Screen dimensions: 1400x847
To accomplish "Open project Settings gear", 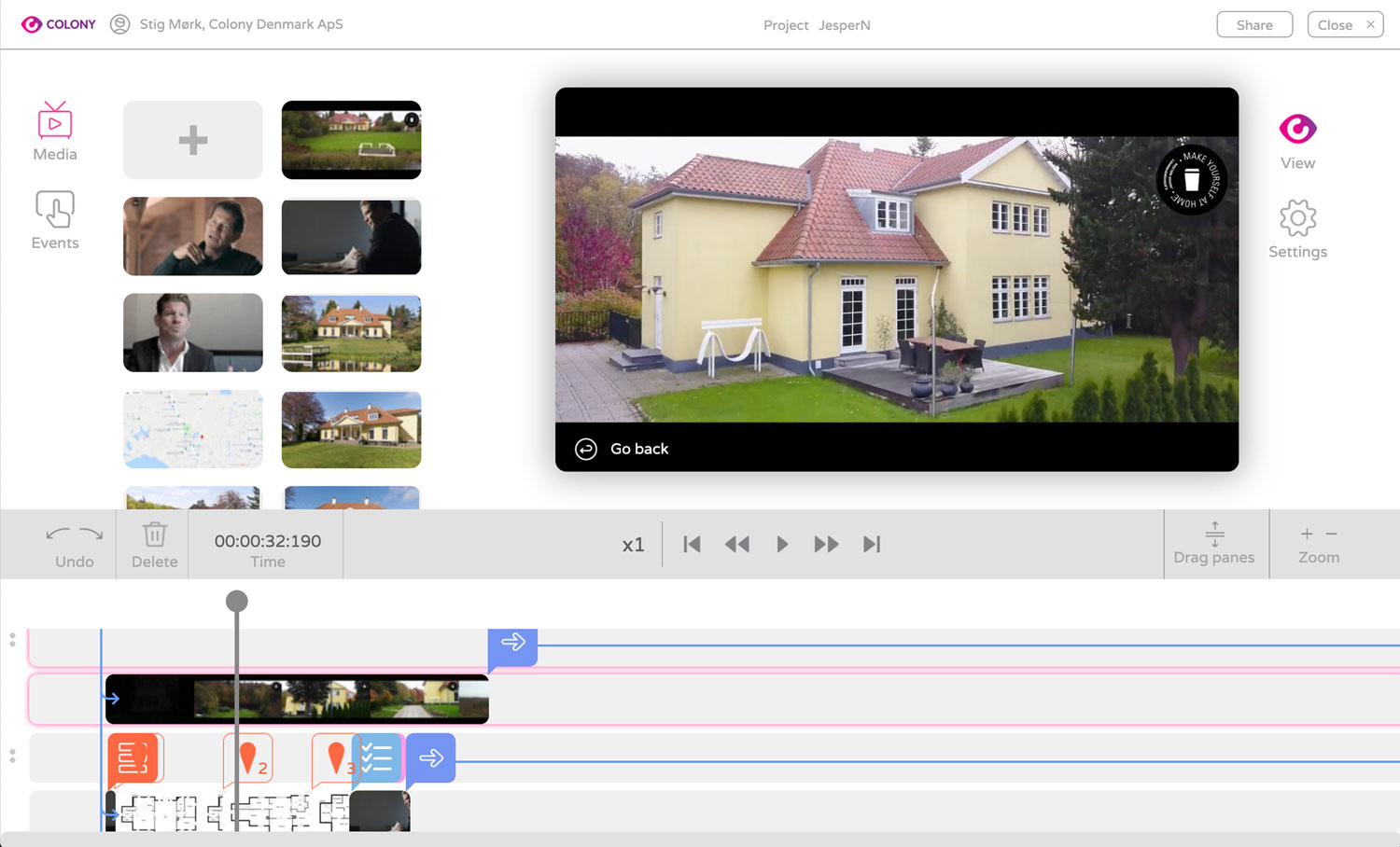I will tap(1297, 229).
